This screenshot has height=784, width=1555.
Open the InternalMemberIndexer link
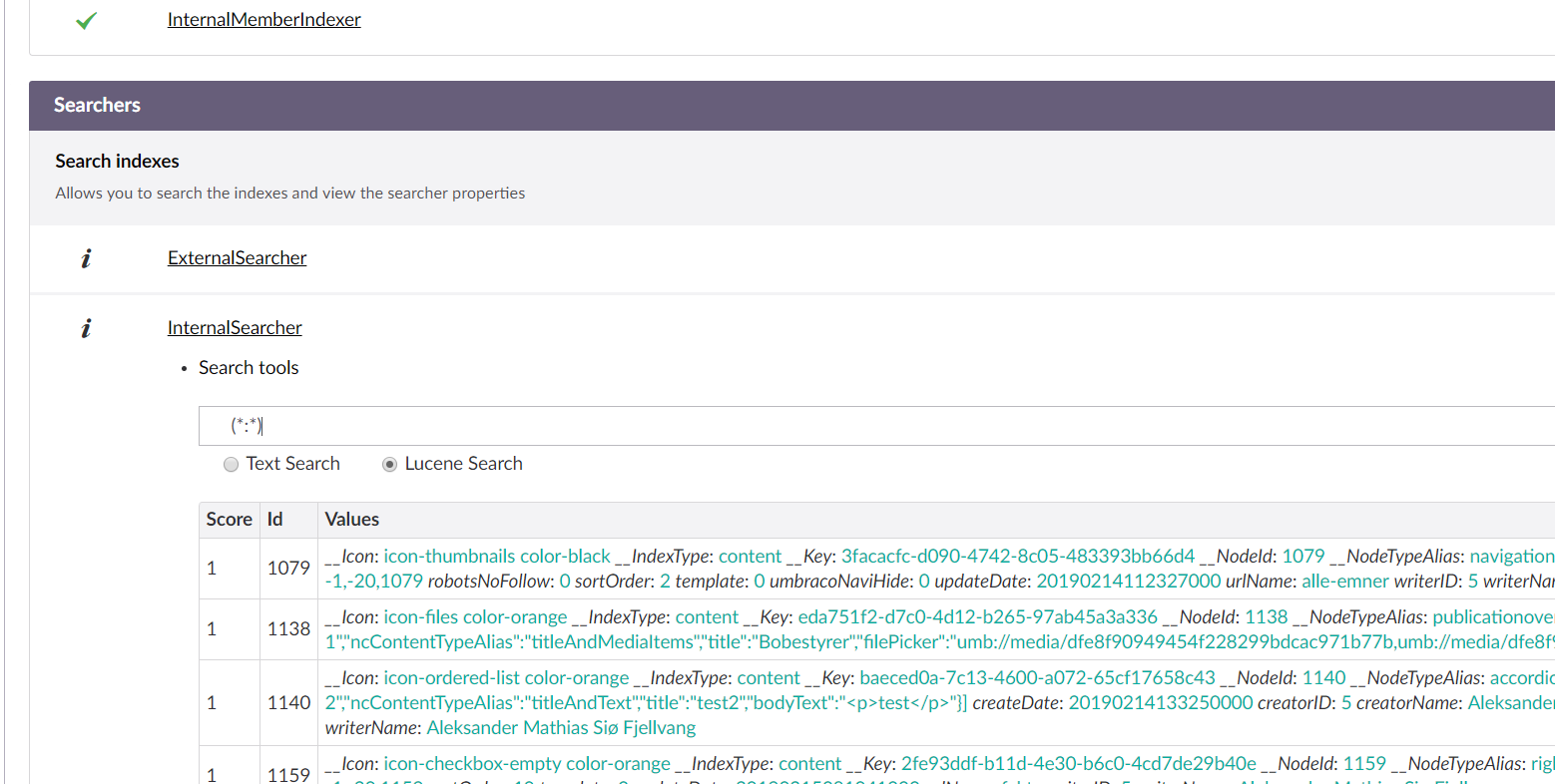(x=263, y=20)
